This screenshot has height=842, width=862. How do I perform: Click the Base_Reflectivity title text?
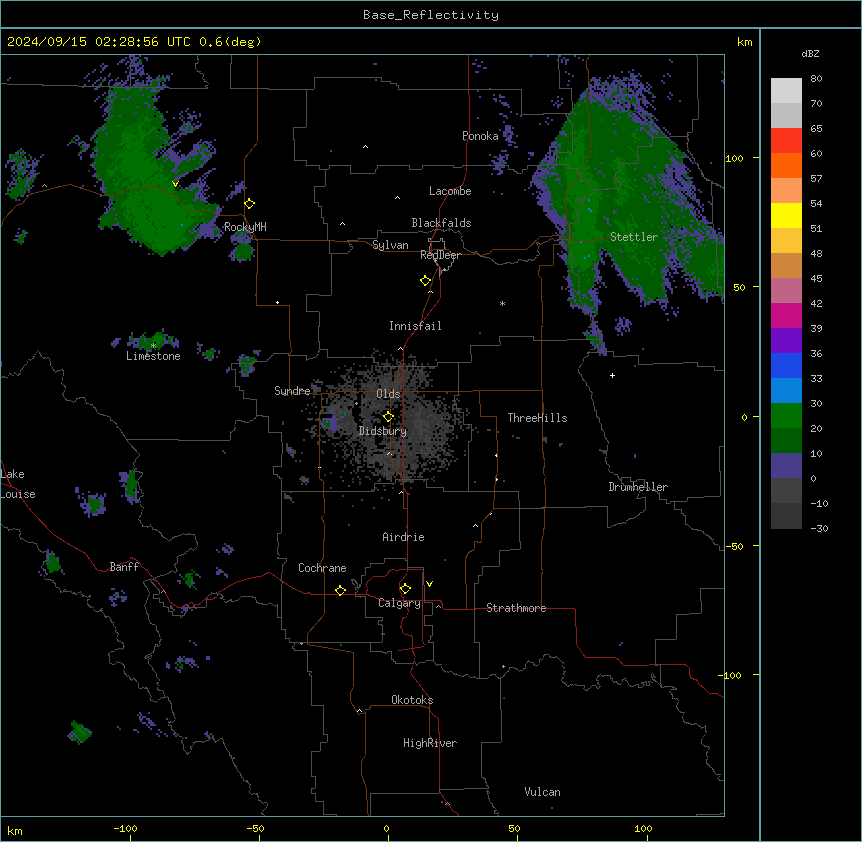pyautogui.click(x=431, y=15)
